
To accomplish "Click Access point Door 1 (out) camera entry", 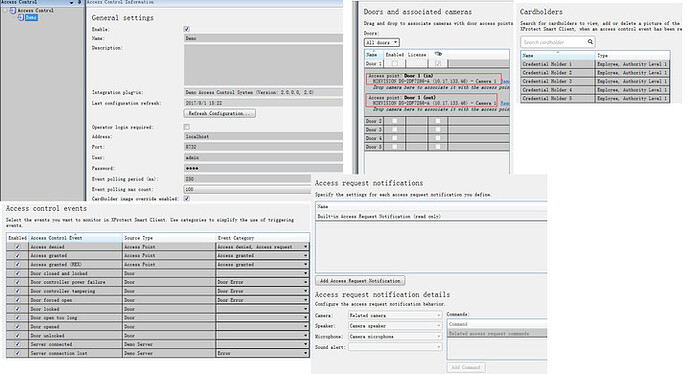I will point(431,100).
